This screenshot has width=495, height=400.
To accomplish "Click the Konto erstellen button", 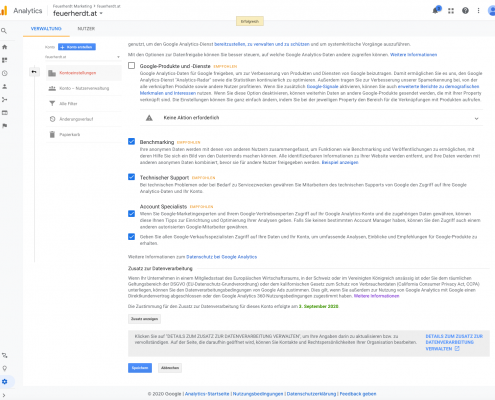I will pos(77,47).
